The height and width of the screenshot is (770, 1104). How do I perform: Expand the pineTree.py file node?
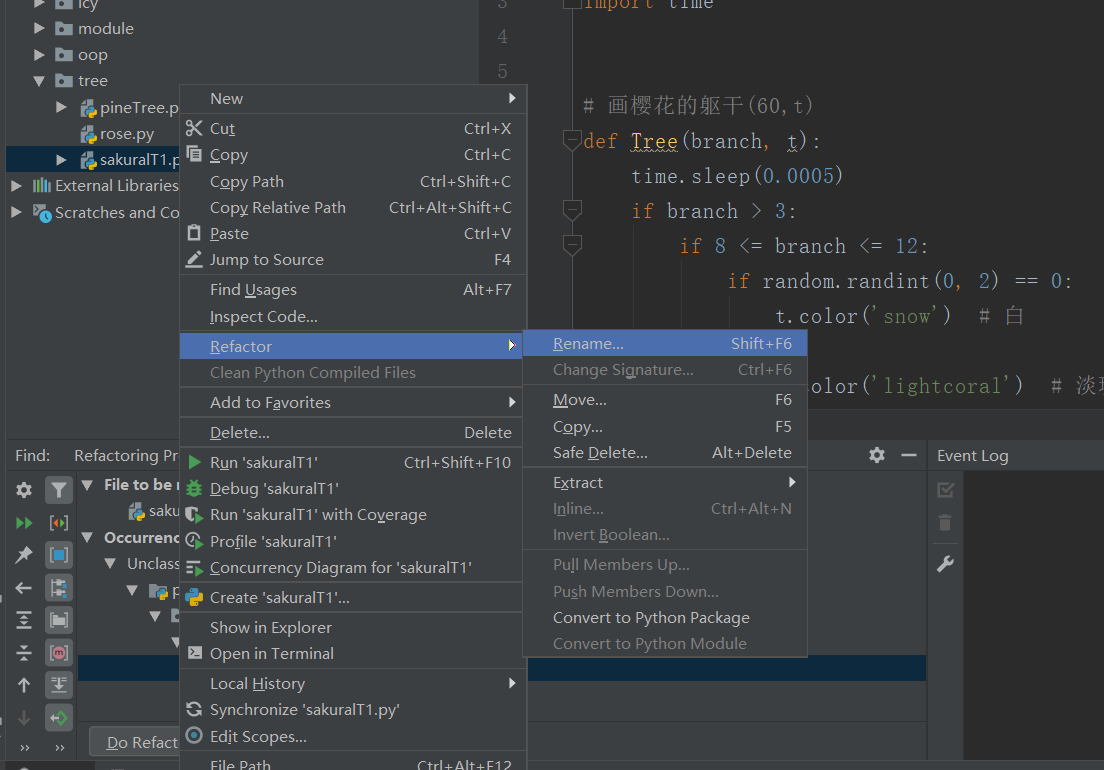coord(61,107)
